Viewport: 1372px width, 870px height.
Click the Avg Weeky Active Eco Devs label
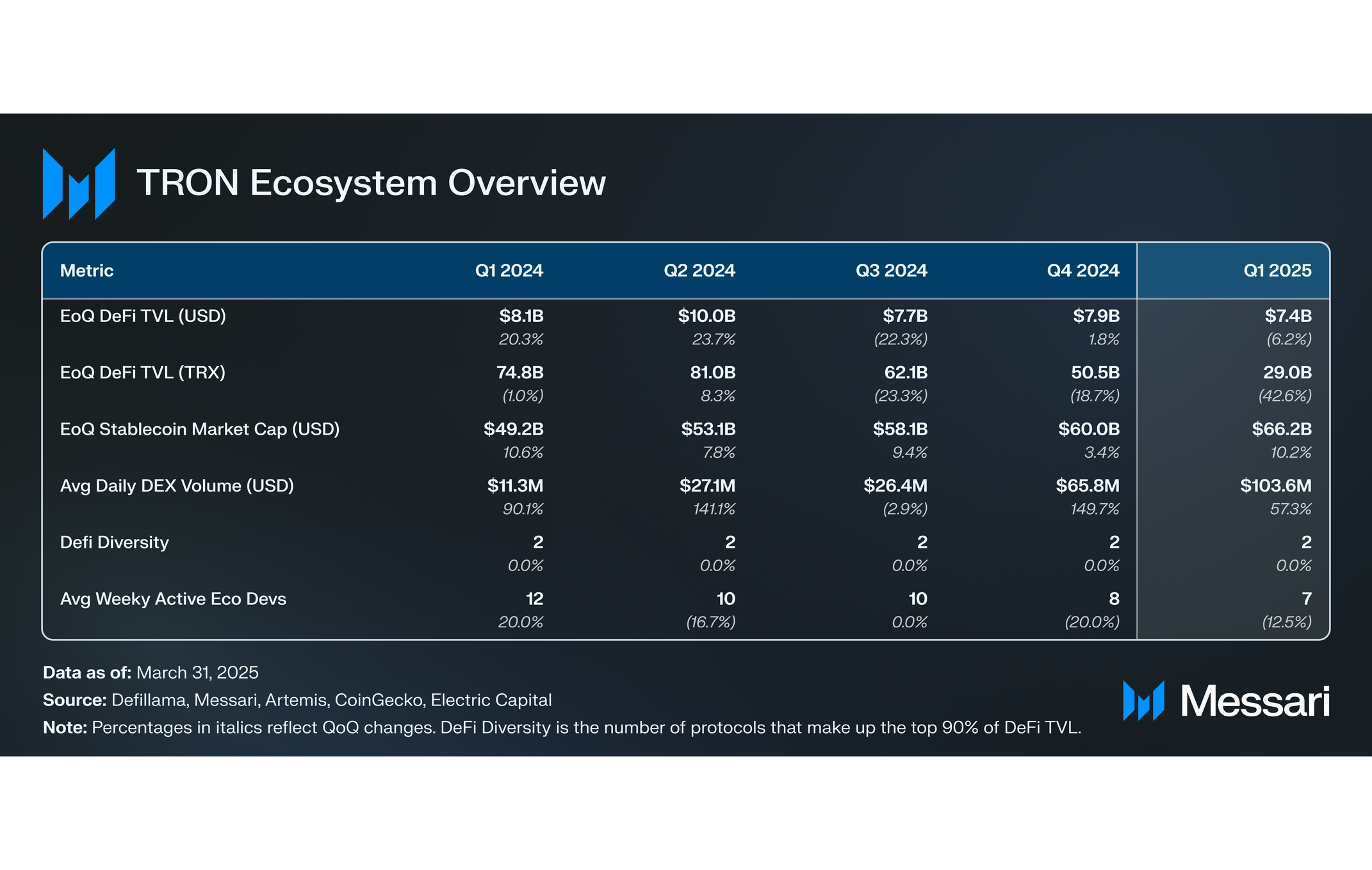coord(173,599)
